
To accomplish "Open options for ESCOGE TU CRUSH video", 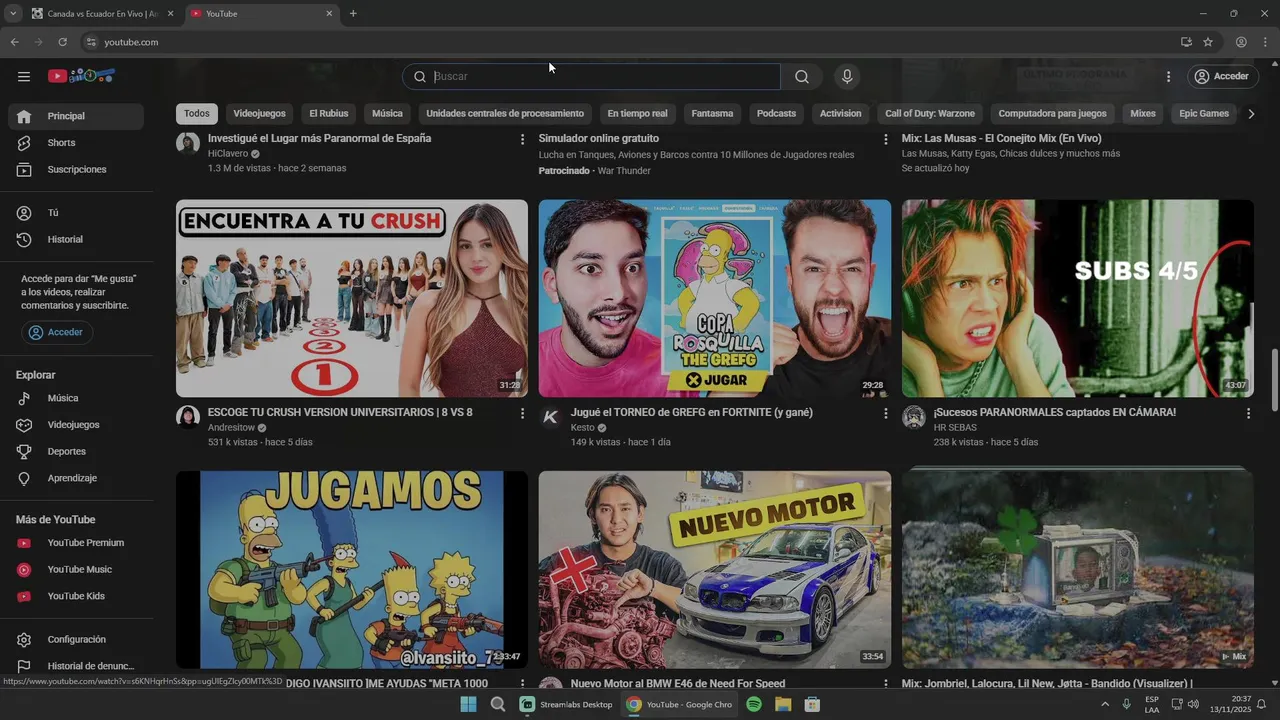I will point(522,413).
